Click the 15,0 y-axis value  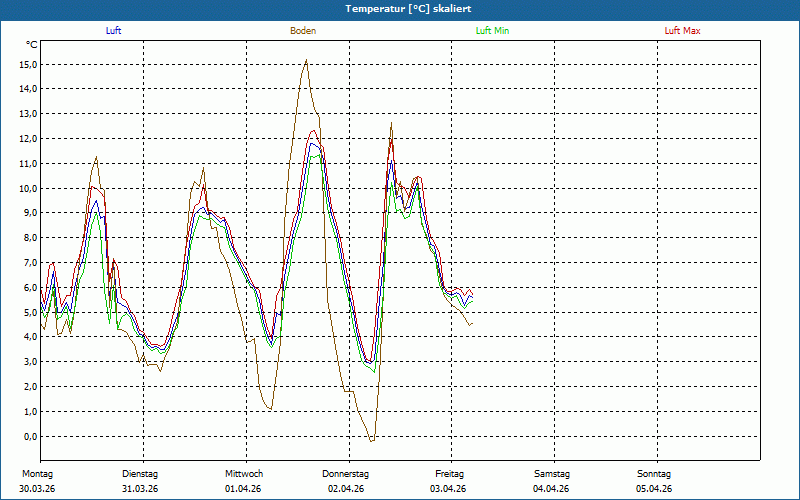(x=28, y=64)
